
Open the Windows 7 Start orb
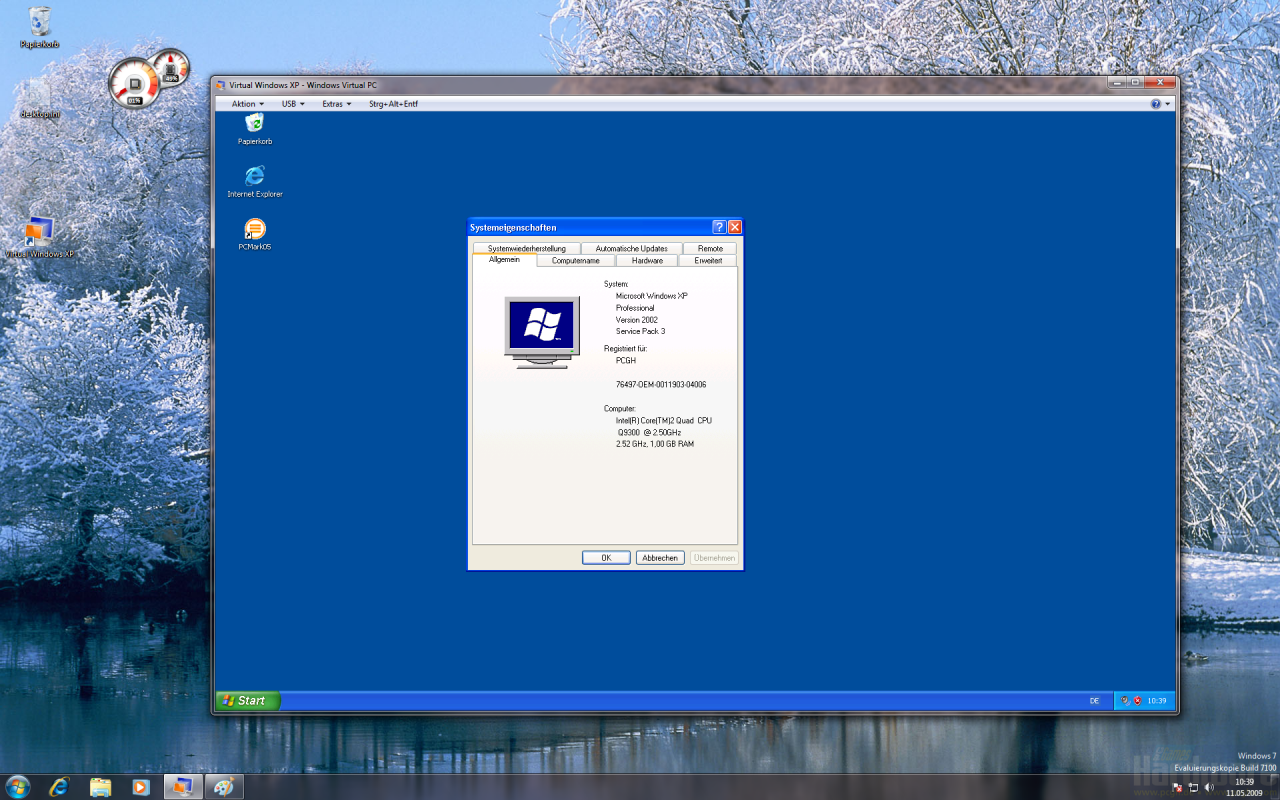[x=17, y=786]
